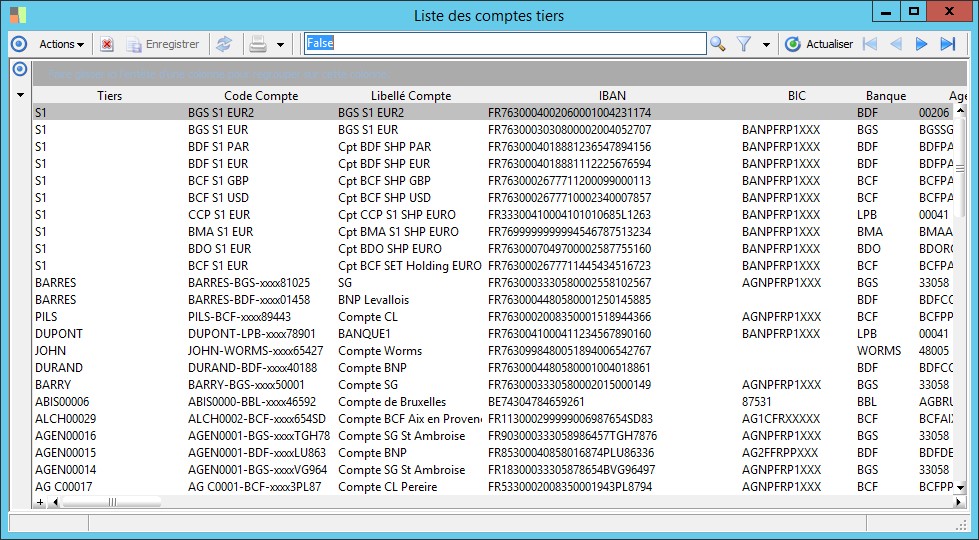This screenshot has width=979, height=540.
Task: Go to the first record navigation icon
Action: coord(869,44)
